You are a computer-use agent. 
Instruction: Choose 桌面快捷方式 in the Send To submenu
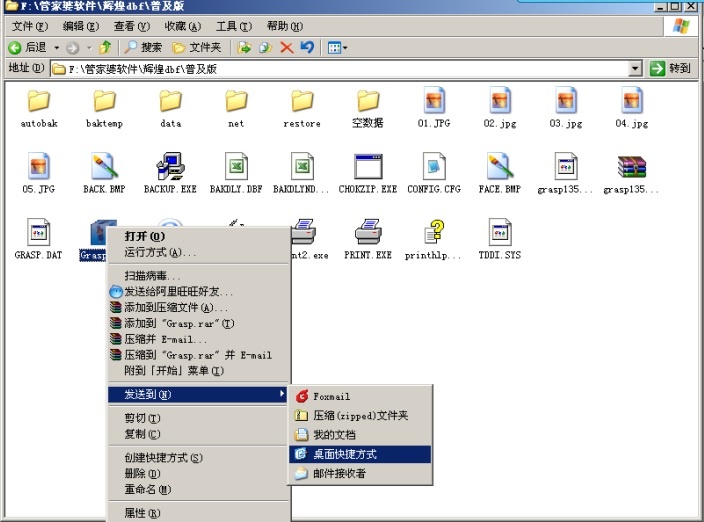(345, 454)
